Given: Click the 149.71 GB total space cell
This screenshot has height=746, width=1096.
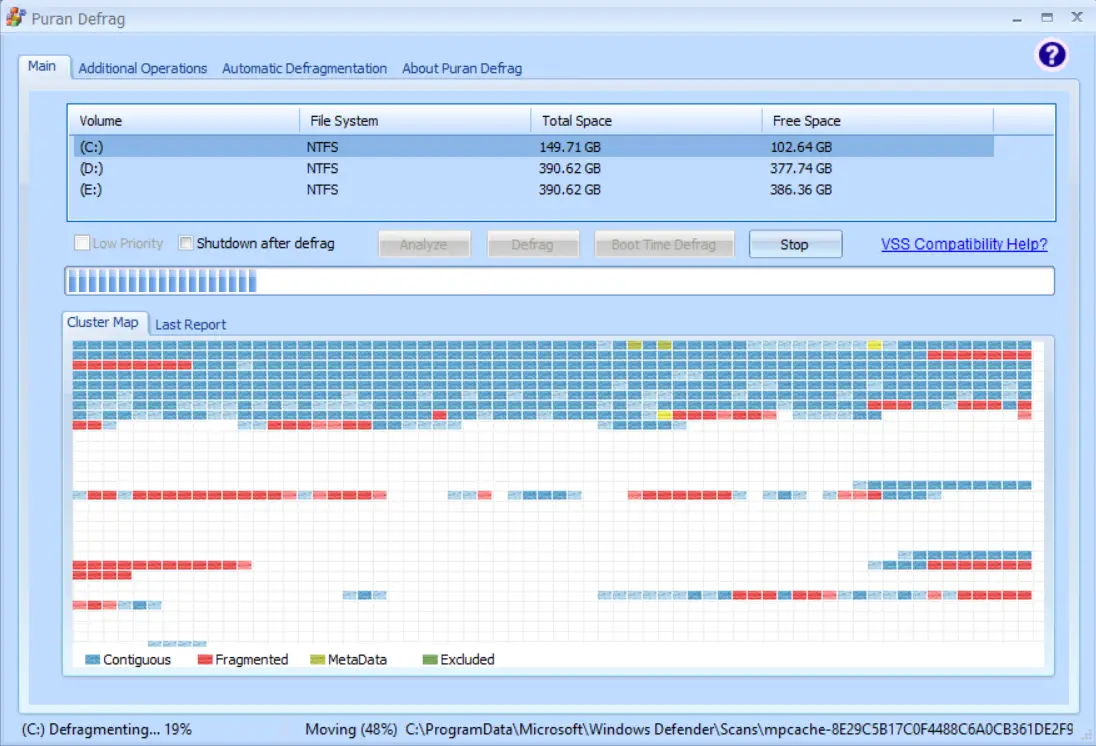Looking at the screenshot, I should [570, 147].
